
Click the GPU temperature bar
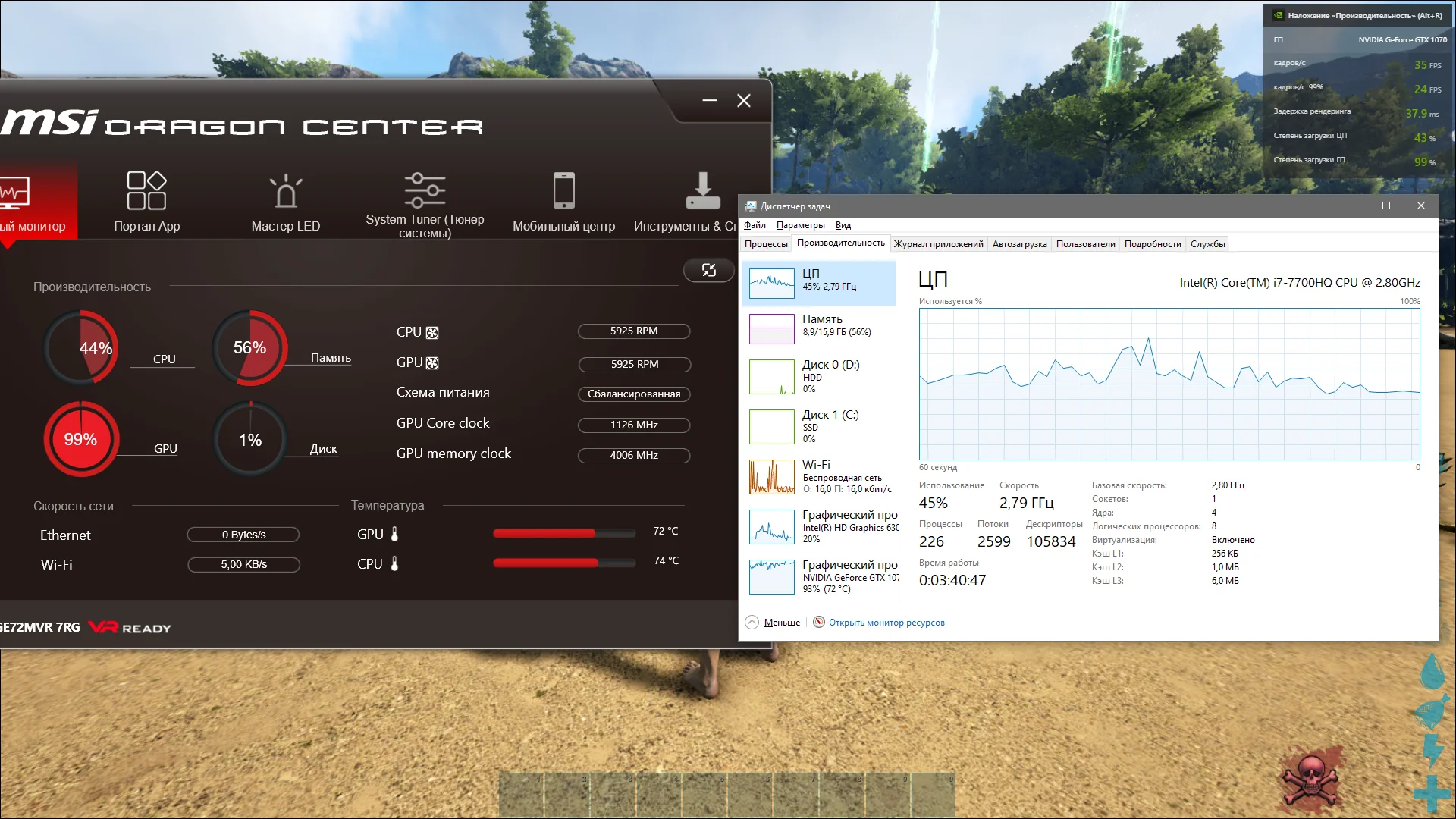(x=563, y=534)
